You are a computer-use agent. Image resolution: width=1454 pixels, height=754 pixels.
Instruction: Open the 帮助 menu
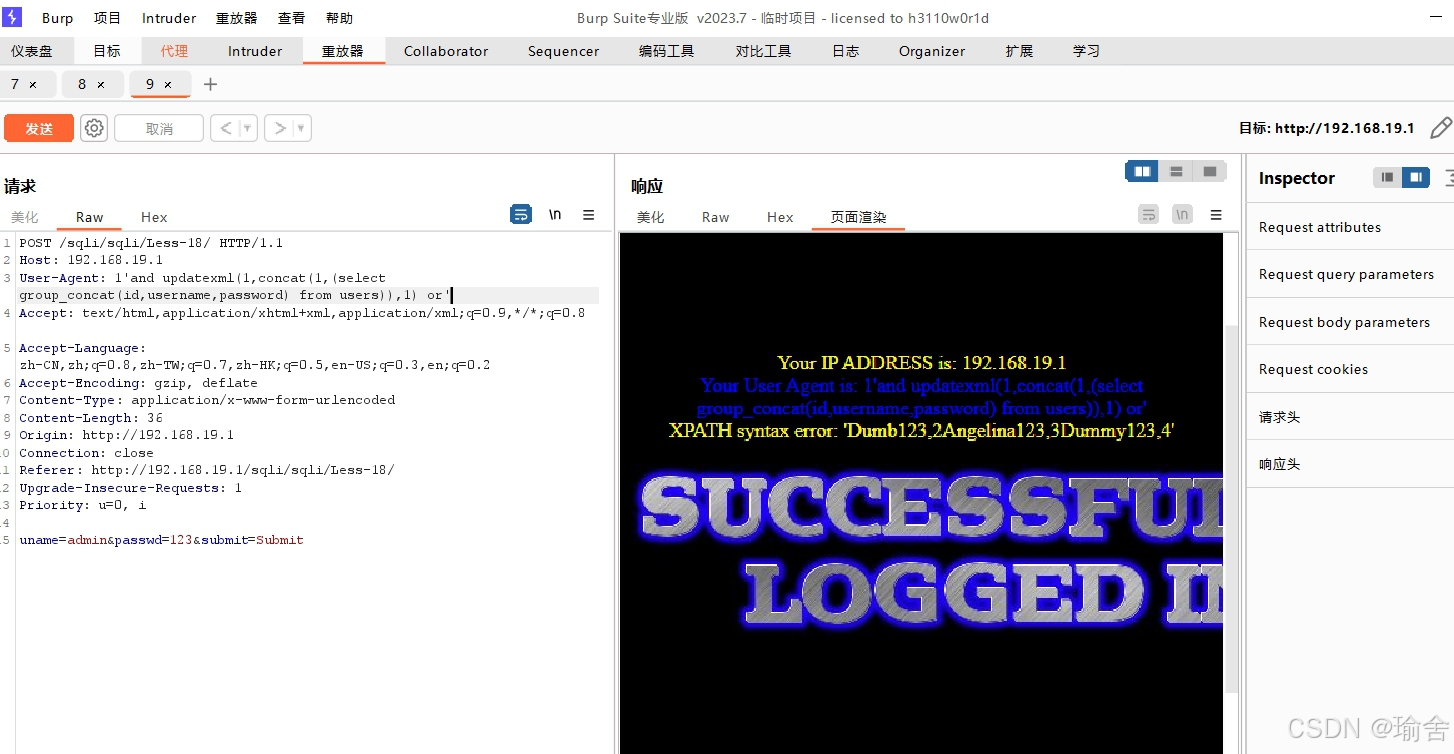pos(339,18)
